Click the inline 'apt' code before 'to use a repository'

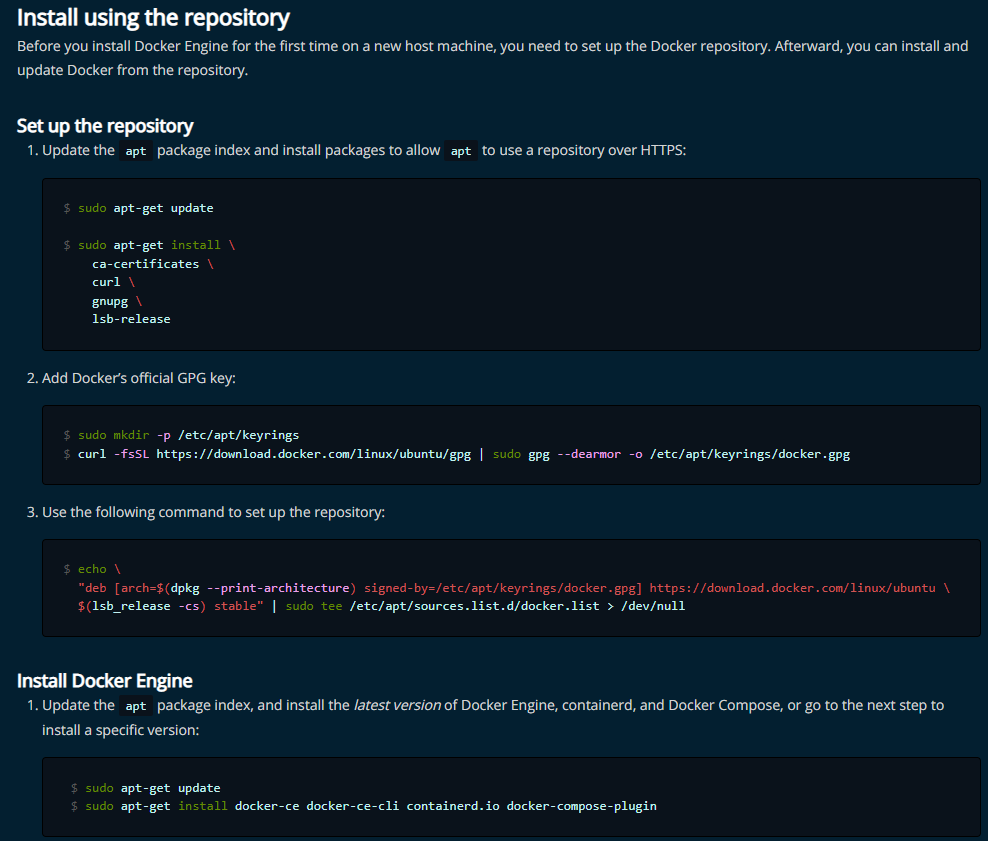click(x=461, y=151)
